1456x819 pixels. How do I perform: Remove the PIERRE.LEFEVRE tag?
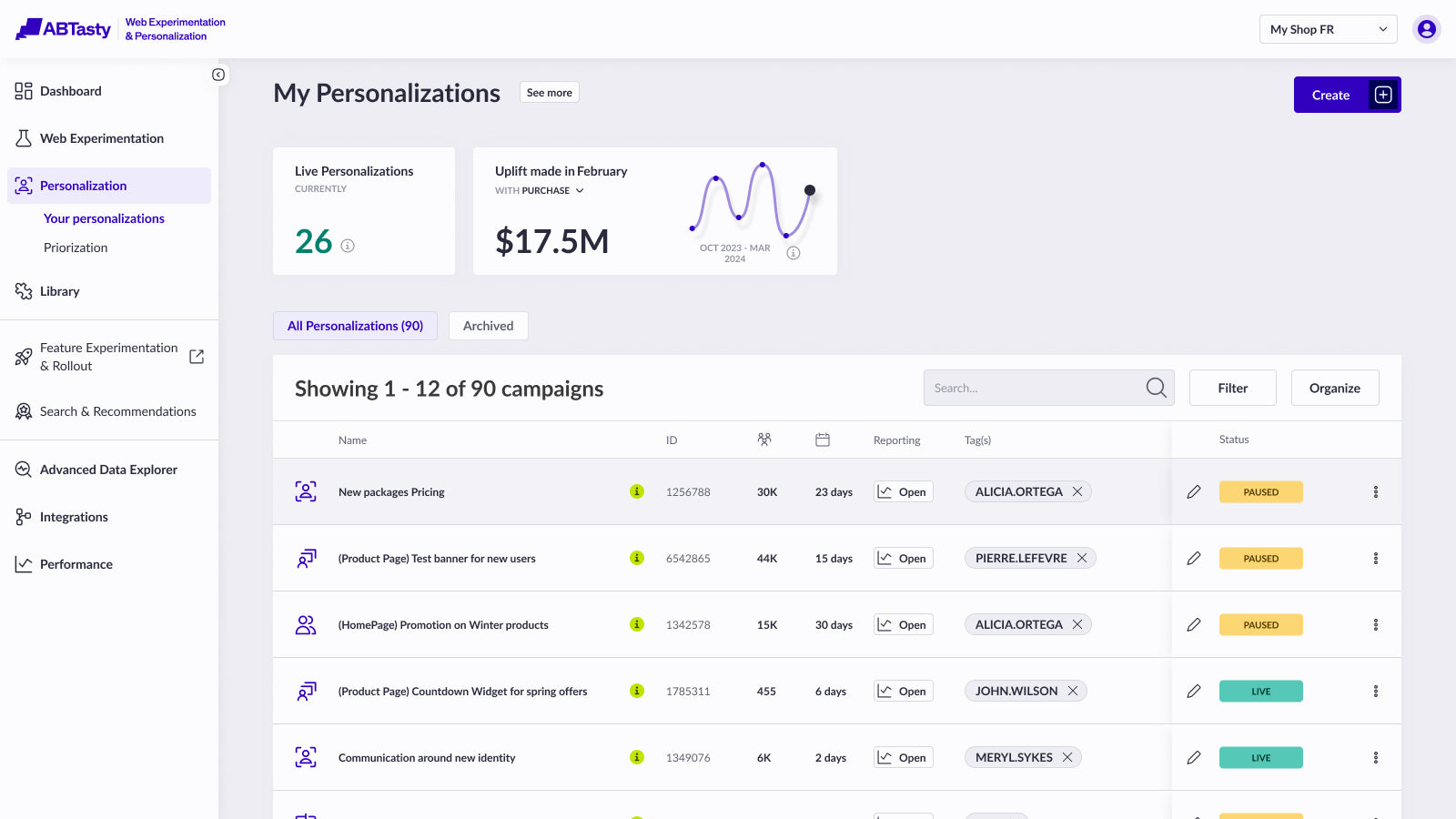coord(1082,558)
